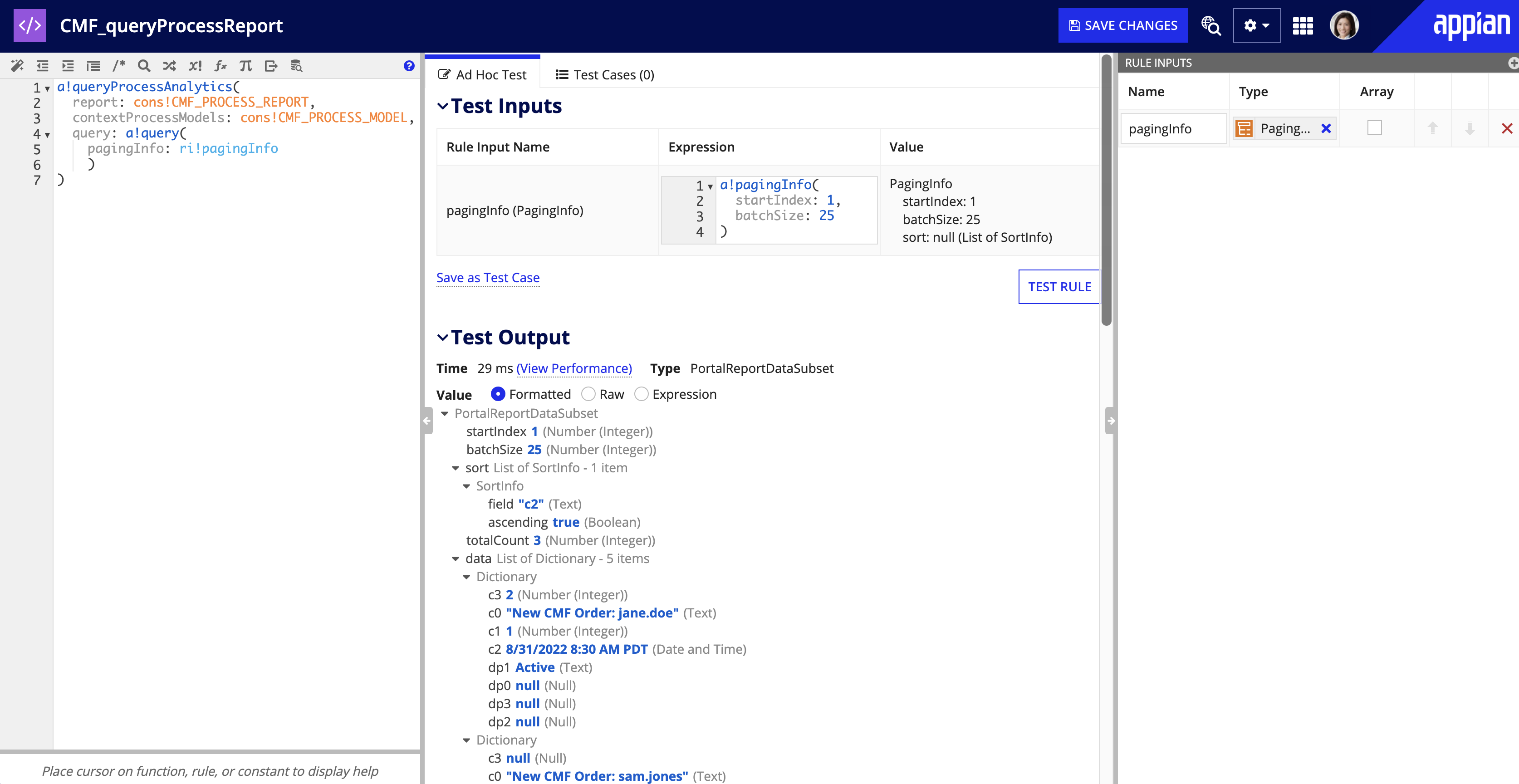This screenshot has height=784, width=1519.
Task: Click the reformat lines icon in toolbar
Action: coord(93,65)
